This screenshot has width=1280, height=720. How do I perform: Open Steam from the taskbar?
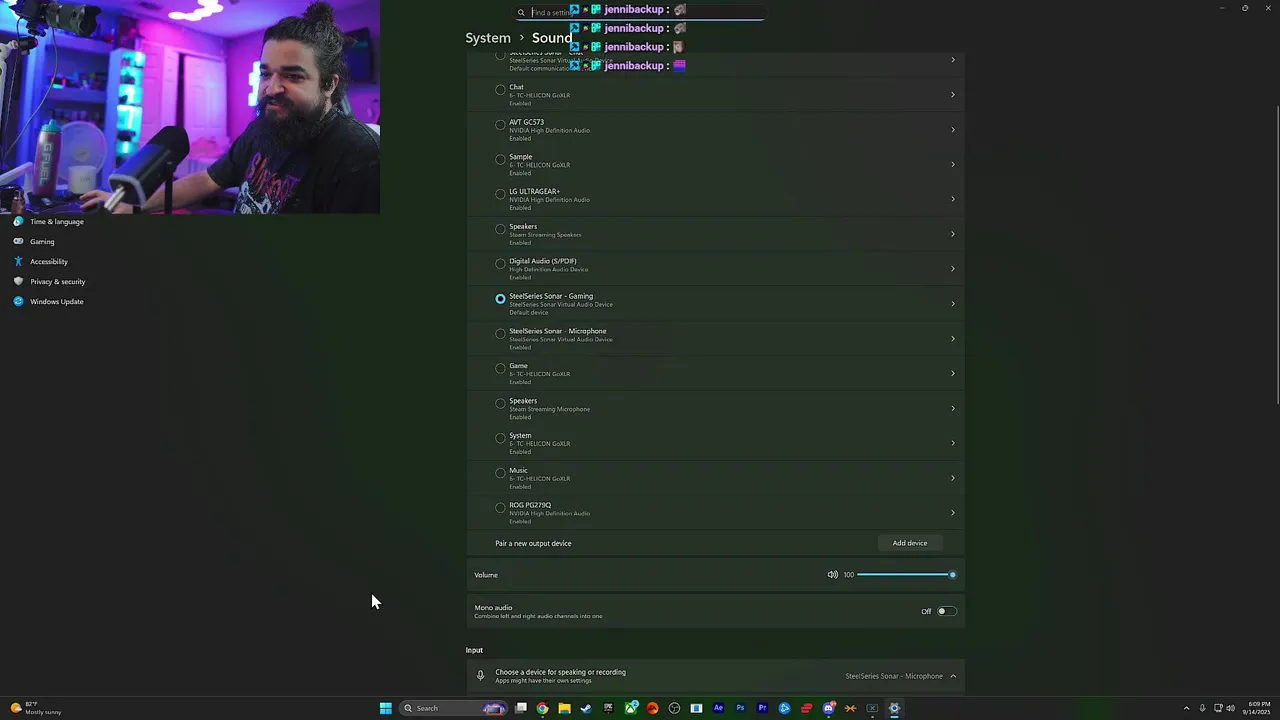[x=586, y=708]
